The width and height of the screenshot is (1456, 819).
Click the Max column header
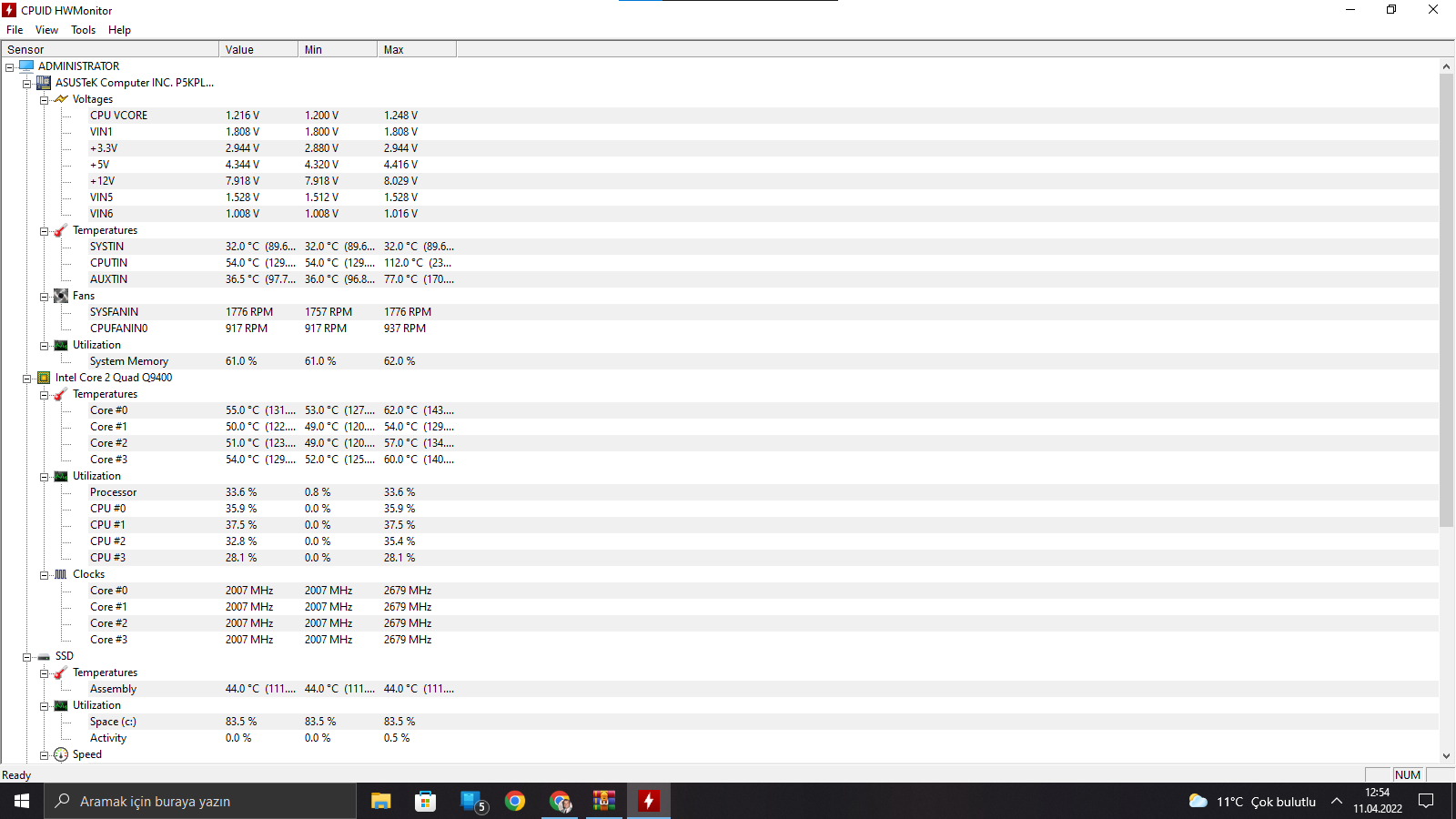pos(417,49)
